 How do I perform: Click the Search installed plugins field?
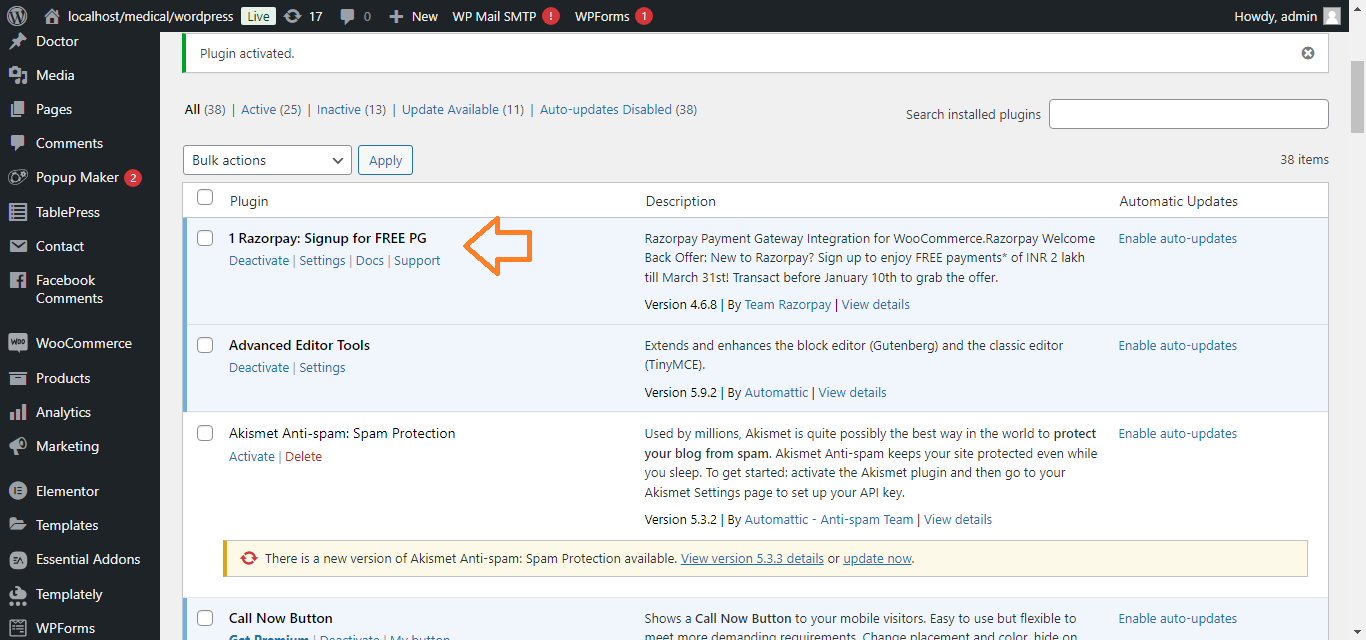[x=1188, y=114]
